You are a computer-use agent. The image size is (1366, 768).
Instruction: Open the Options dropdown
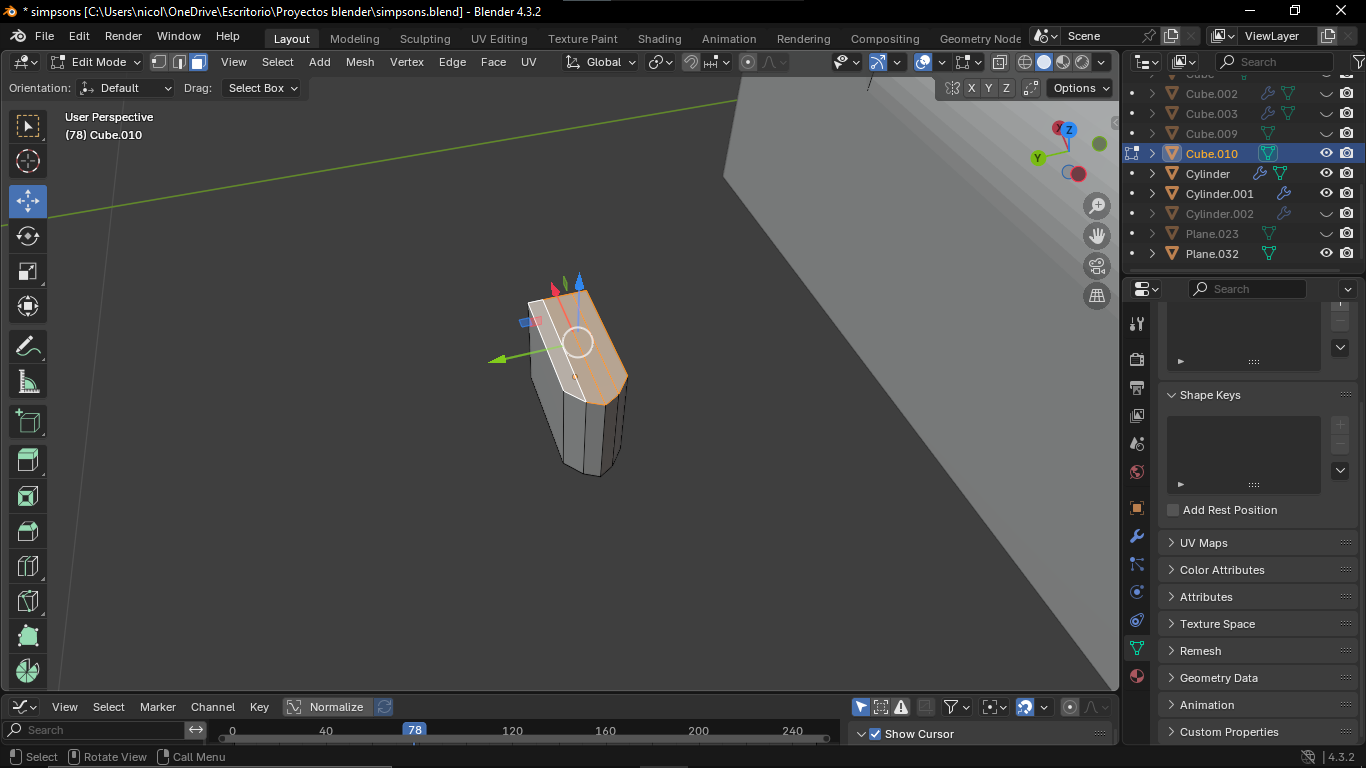[x=1080, y=88]
